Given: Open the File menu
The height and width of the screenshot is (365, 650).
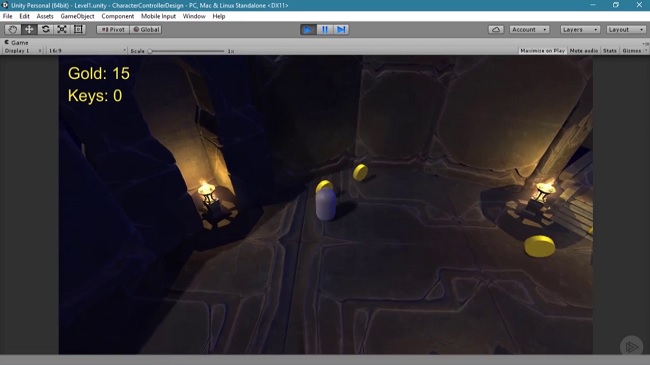Looking at the screenshot, I should (x=7, y=16).
